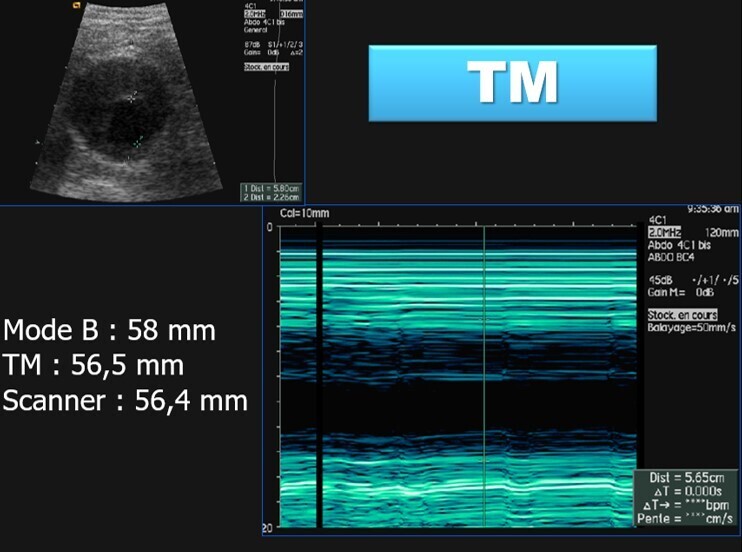This screenshot has height=552, width=742.
Task: Click 'Stock. en cours' in the B-mode panel
Action: [265, 67]
